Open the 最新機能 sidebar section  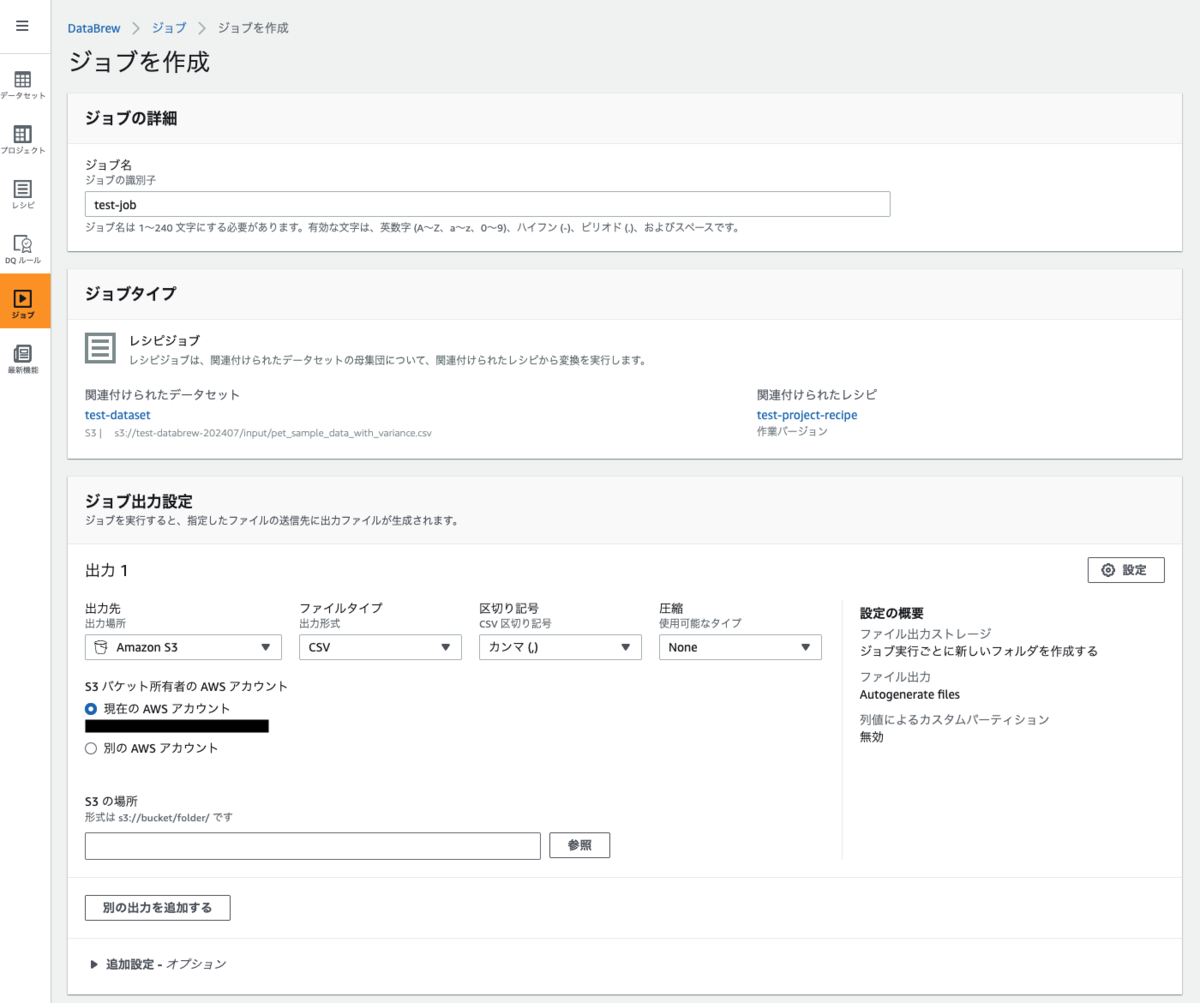[x=22, y=358]
